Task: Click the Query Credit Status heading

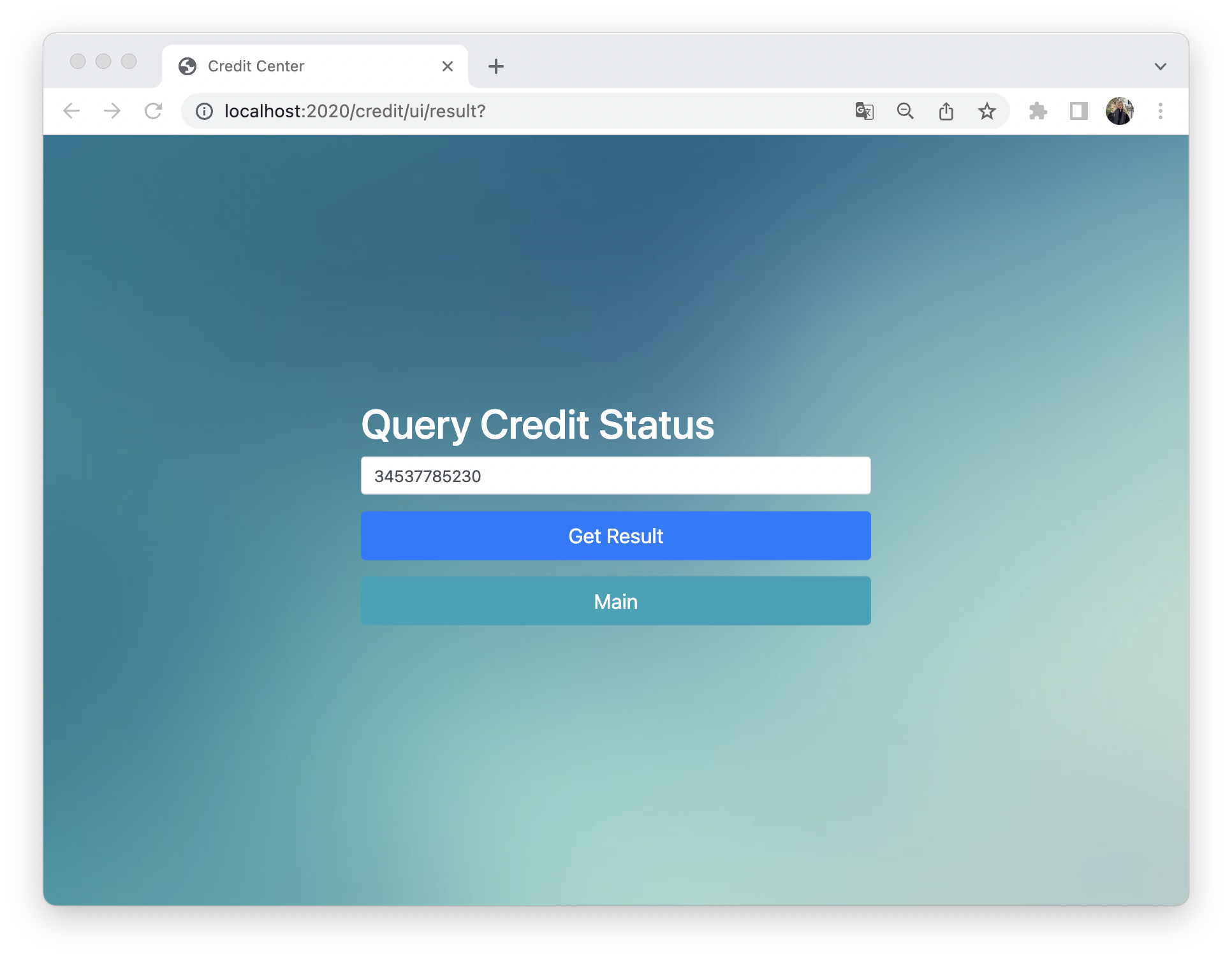Action: pos(538,425)
